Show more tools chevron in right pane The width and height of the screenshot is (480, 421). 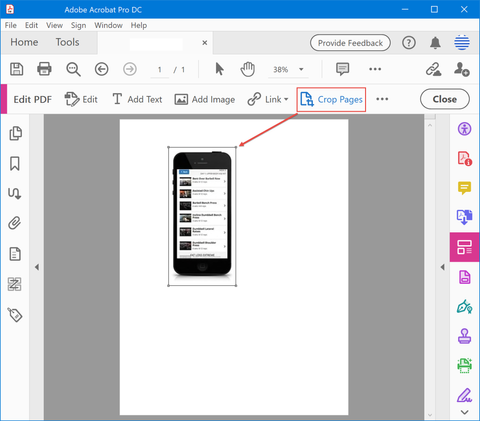point(464,412)
